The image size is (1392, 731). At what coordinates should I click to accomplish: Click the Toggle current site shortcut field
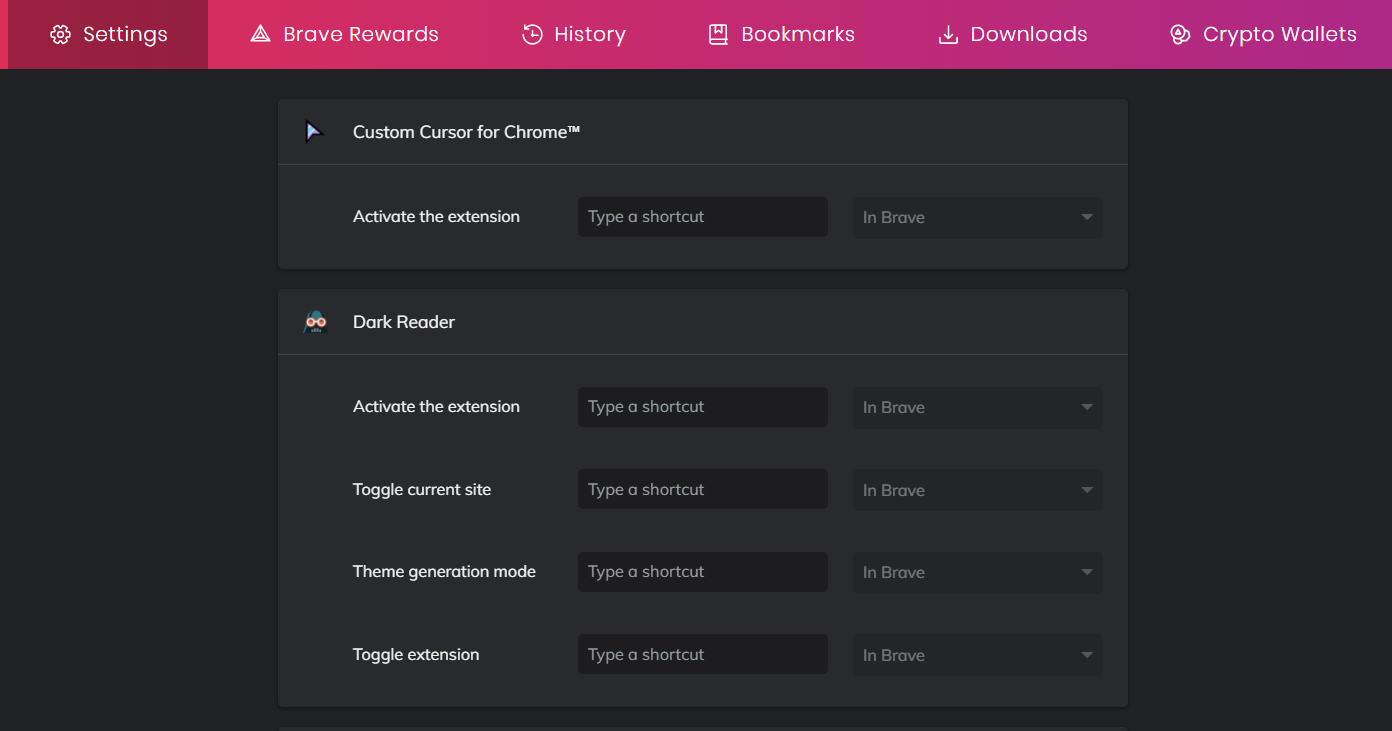coord(703,489)
